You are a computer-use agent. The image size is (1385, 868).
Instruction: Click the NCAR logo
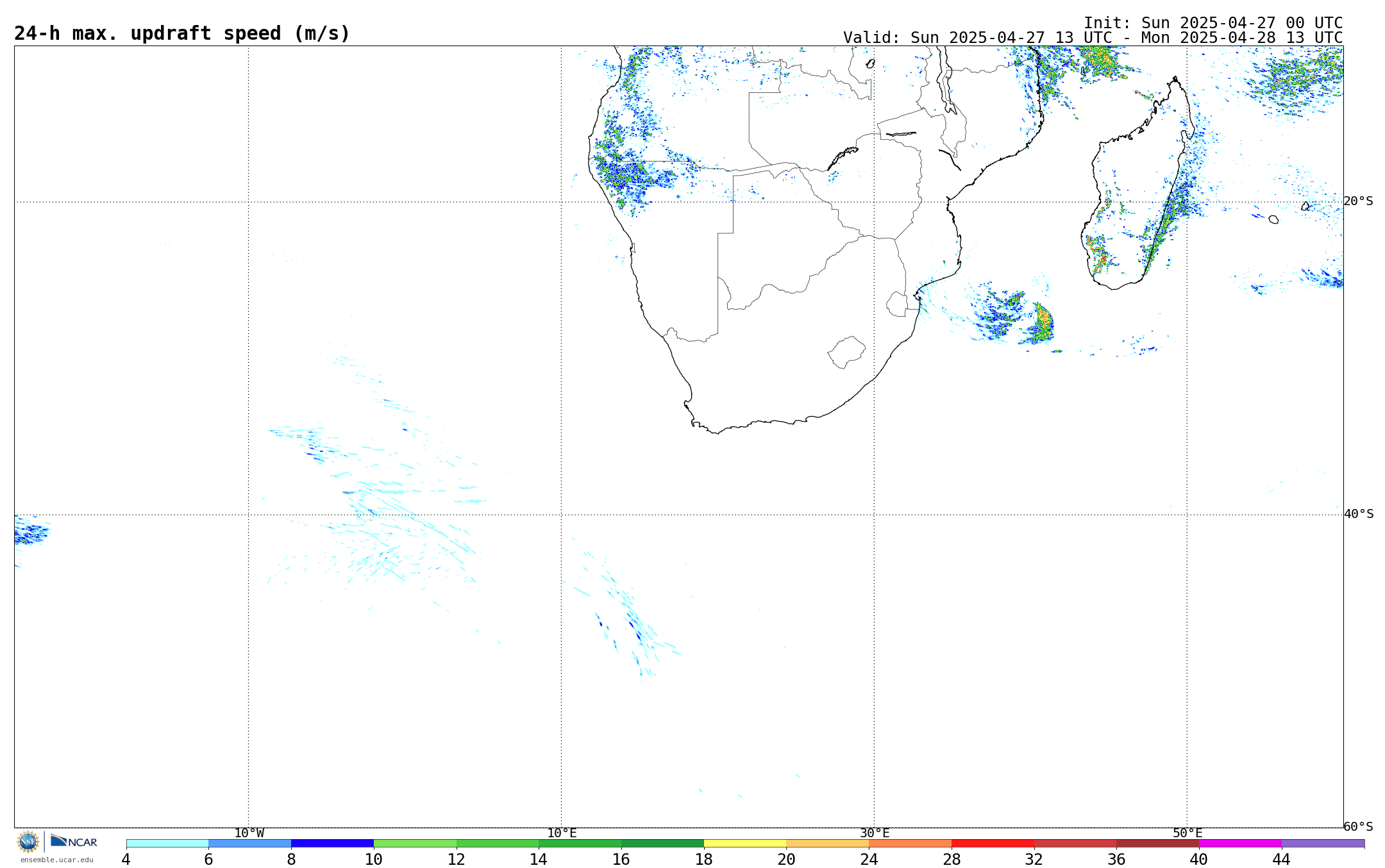[x=74, y=841]
